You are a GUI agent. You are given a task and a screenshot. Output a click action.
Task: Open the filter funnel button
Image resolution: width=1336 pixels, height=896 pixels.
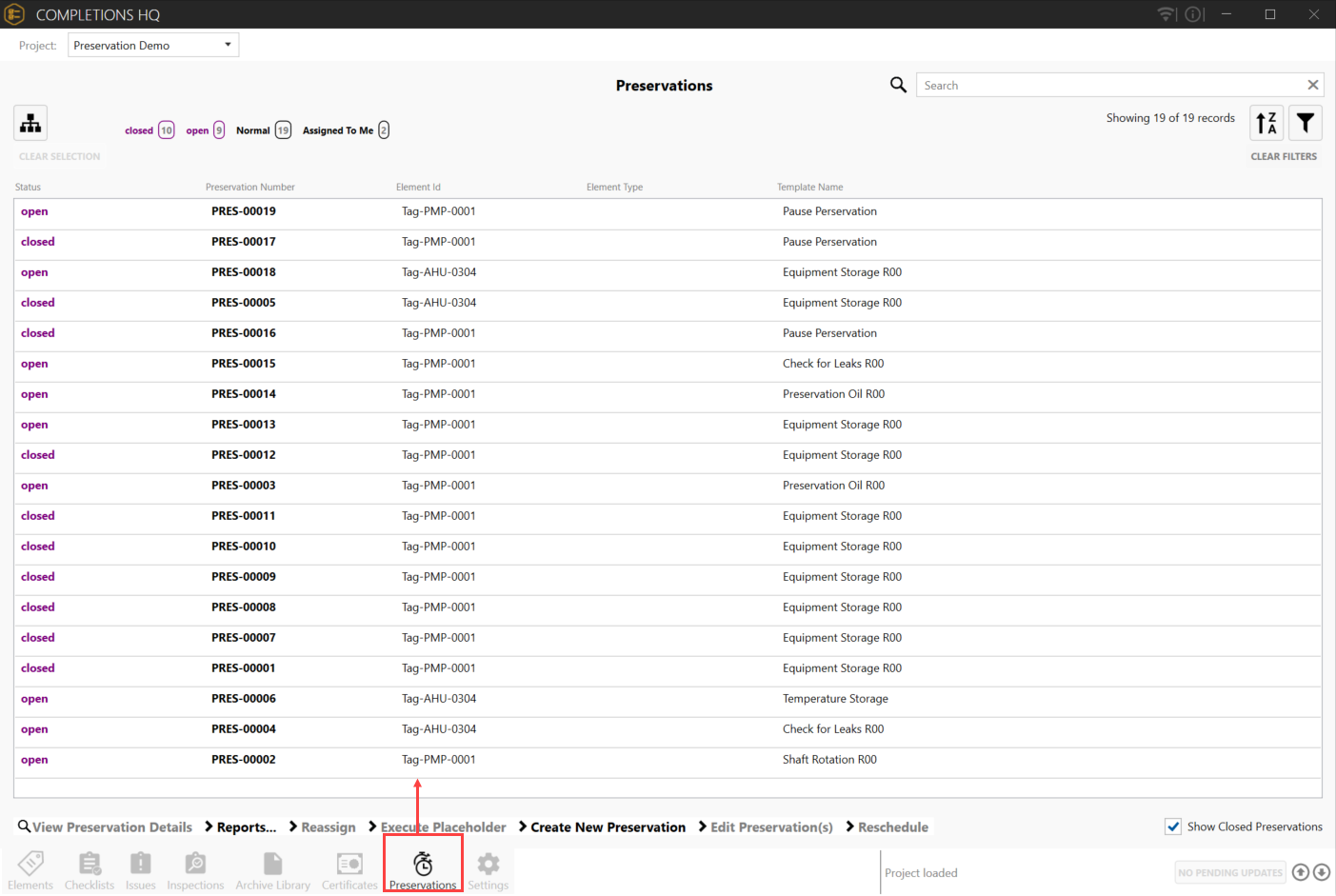point(1306,123)
